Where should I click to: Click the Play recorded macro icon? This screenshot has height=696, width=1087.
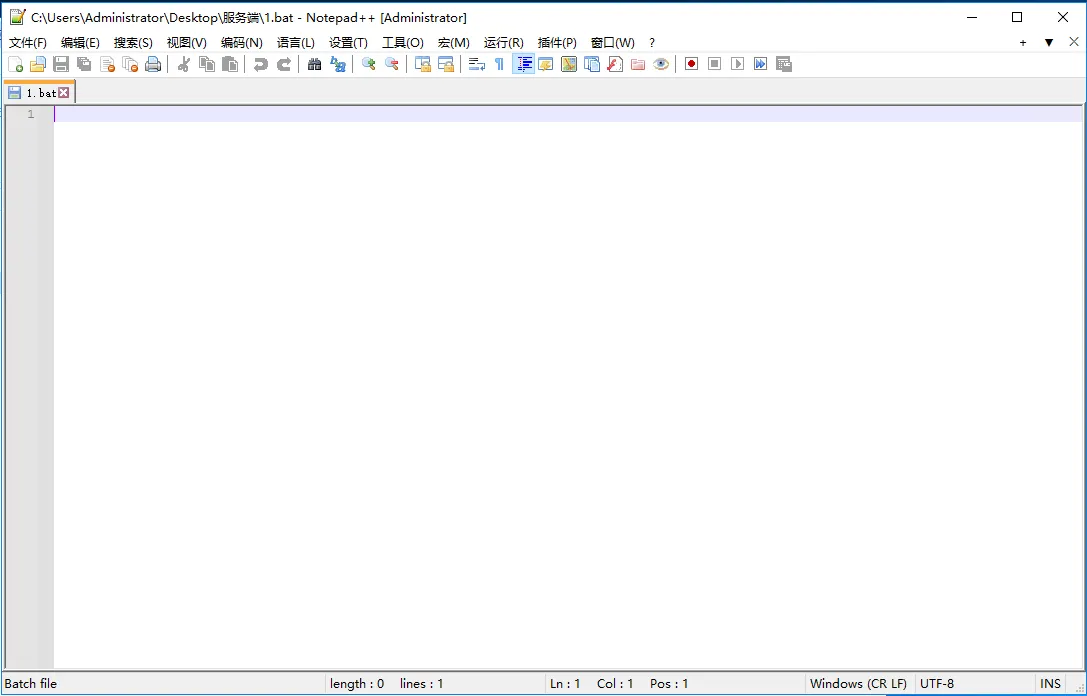coord(737,64)
